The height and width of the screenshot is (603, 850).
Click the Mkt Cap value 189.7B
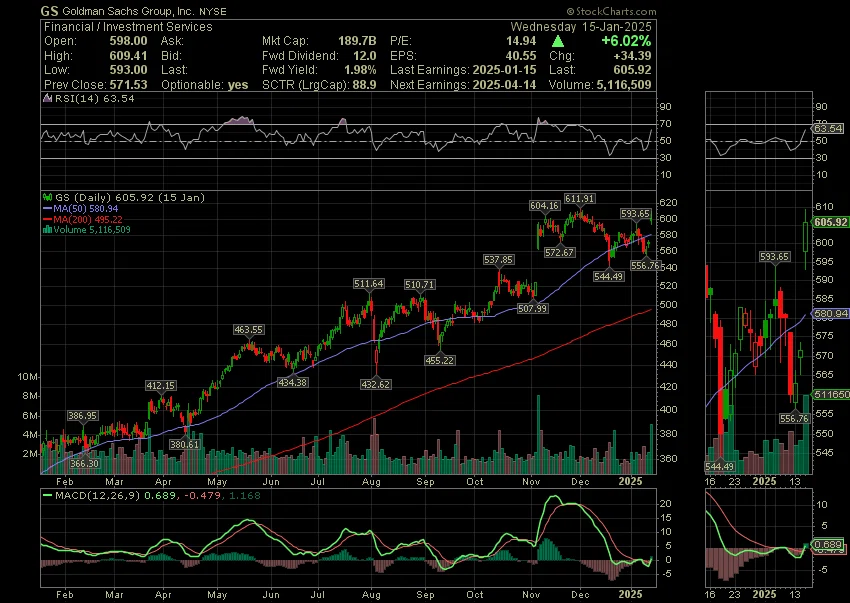click(357, 41)
